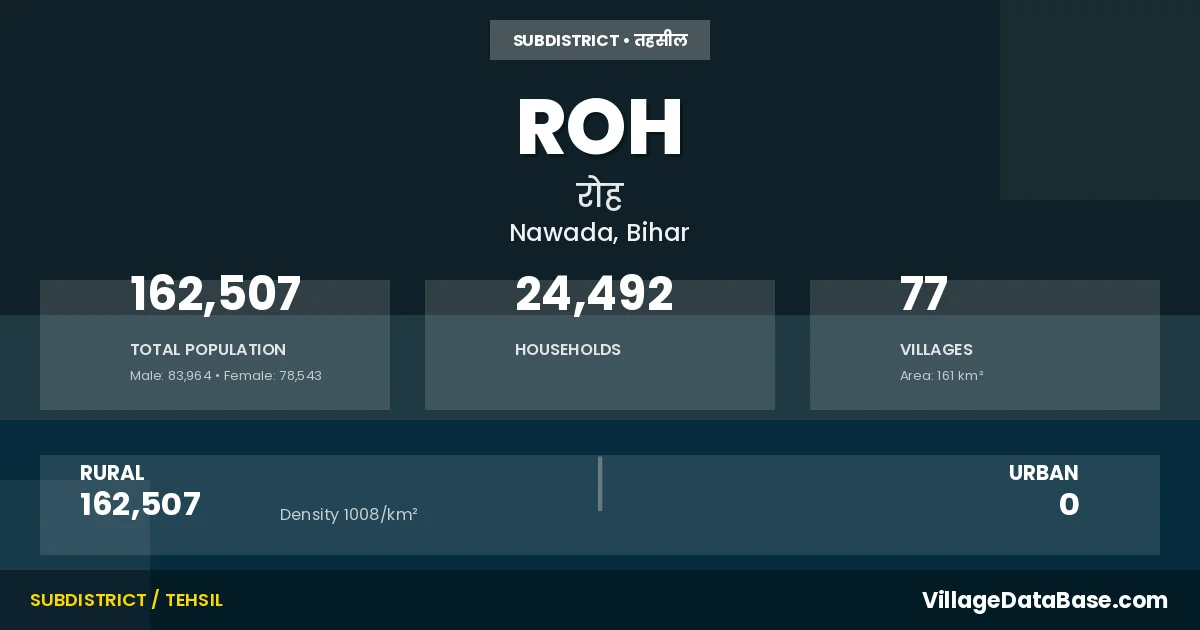This screenshot has width=1200, height=630.
Task: Click the Density 1008/km² text
Action: pyautogui.click(x=348, y=515)
